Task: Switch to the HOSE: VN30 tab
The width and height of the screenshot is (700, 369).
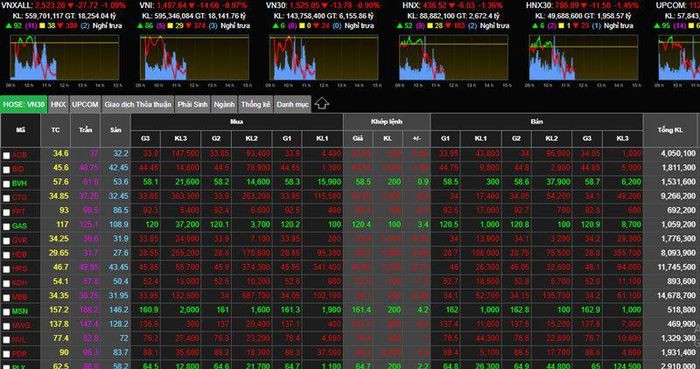Action: (24, 104)
